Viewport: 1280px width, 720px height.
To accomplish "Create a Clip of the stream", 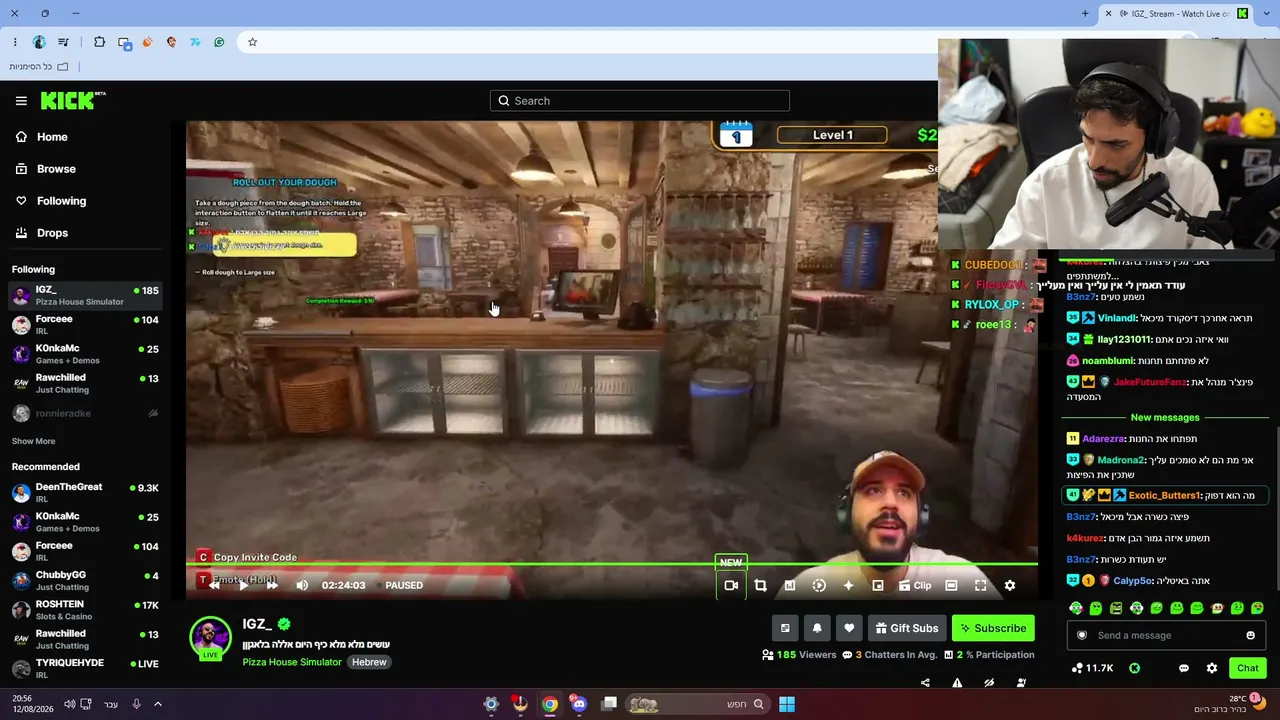I will 915,585.
